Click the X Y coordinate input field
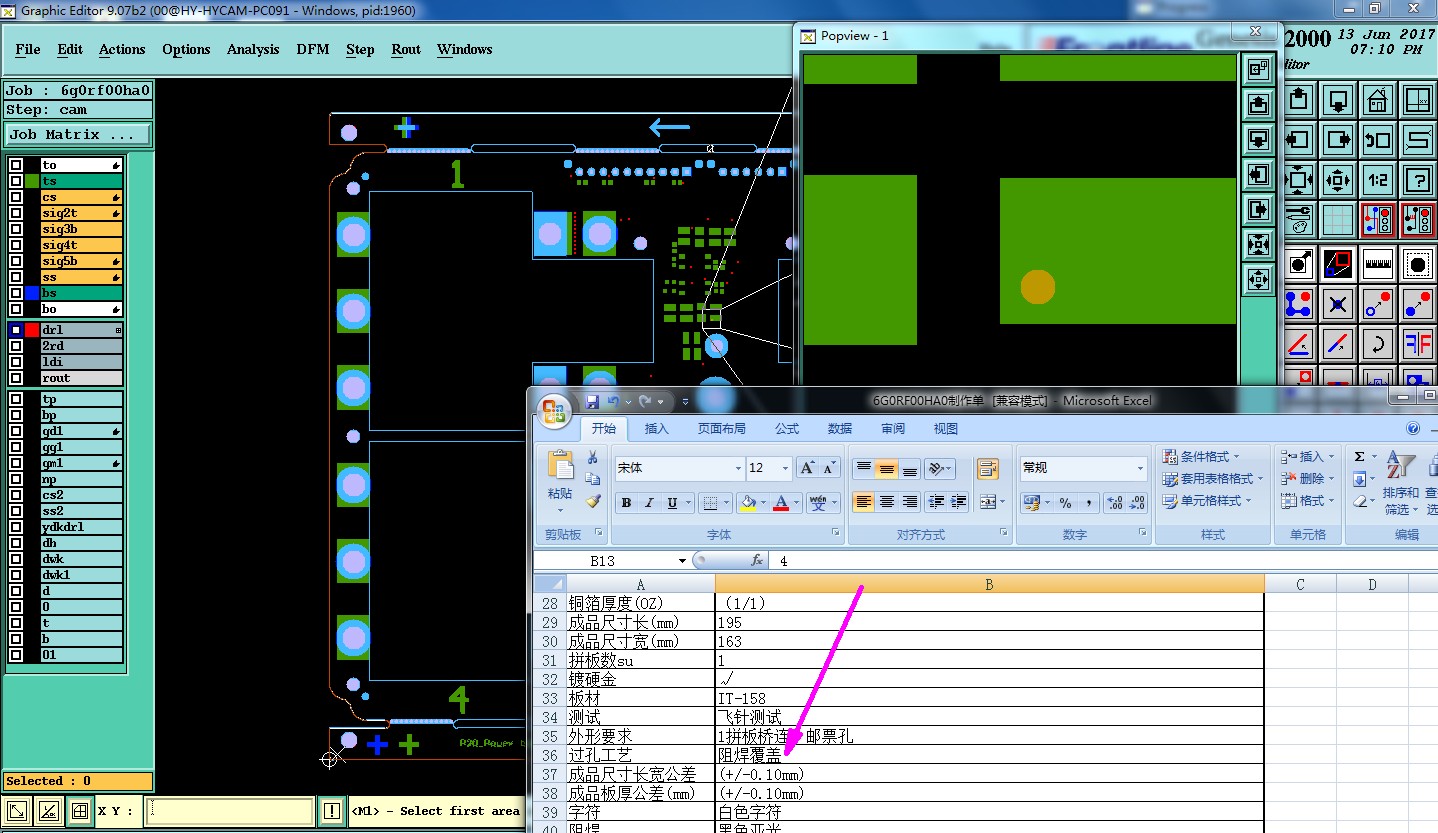 (229, 811)
